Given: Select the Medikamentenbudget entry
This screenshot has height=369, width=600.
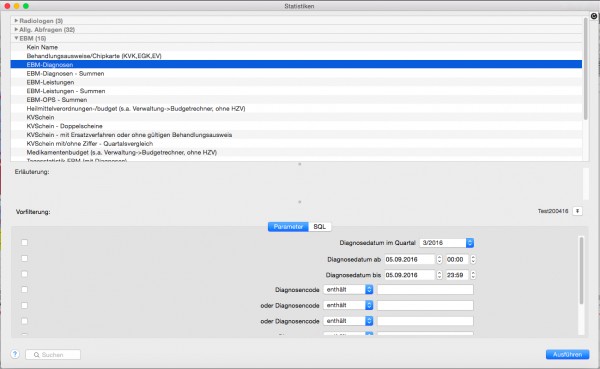Looking at the screenshot, I should [296, 152].
